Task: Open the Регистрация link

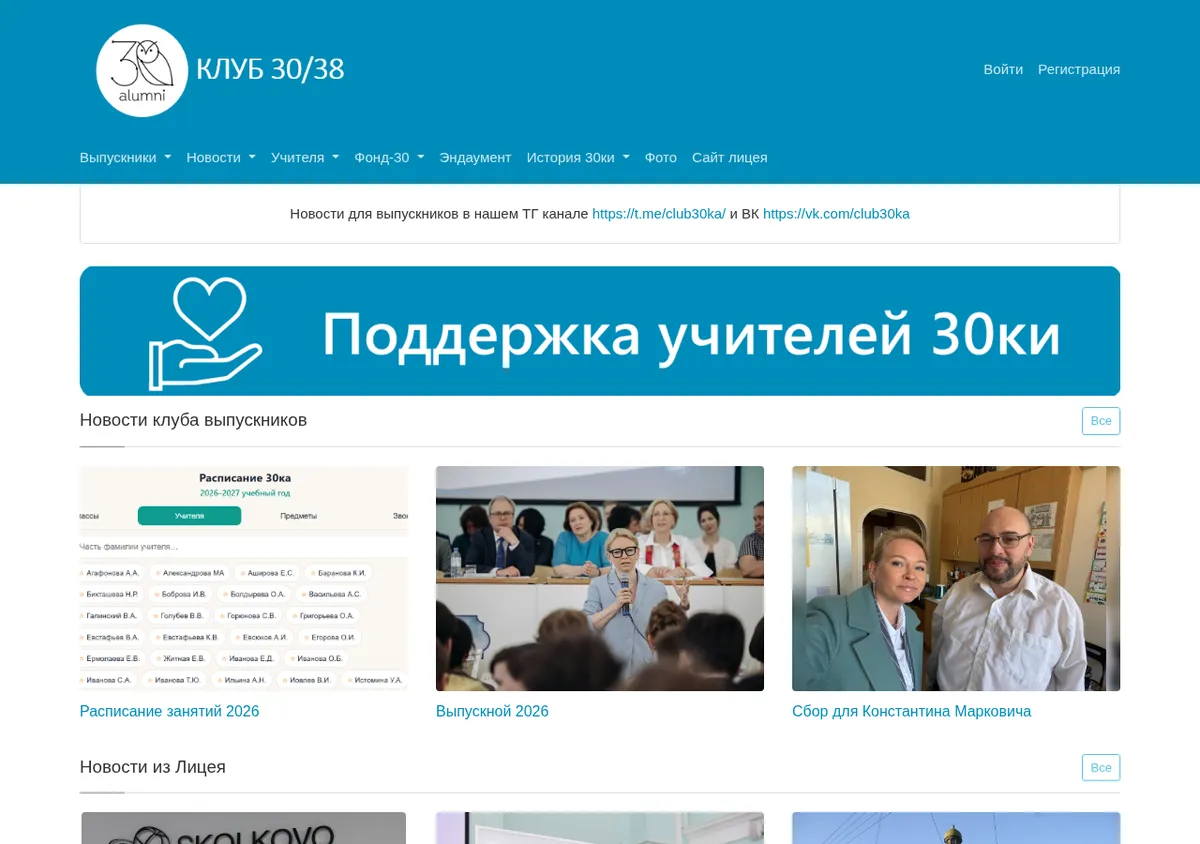Action: (x=1079, y=69)
